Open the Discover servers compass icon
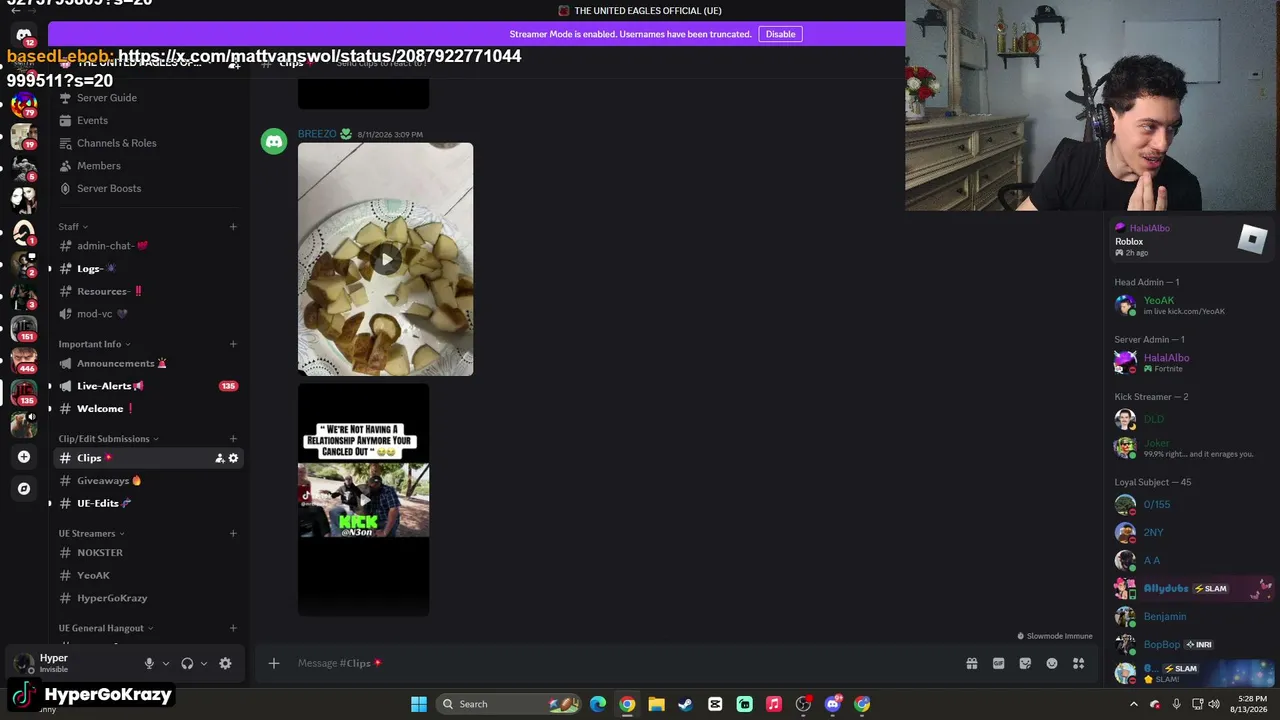Viewport: 1280px width, 720px height. point(24,489)
